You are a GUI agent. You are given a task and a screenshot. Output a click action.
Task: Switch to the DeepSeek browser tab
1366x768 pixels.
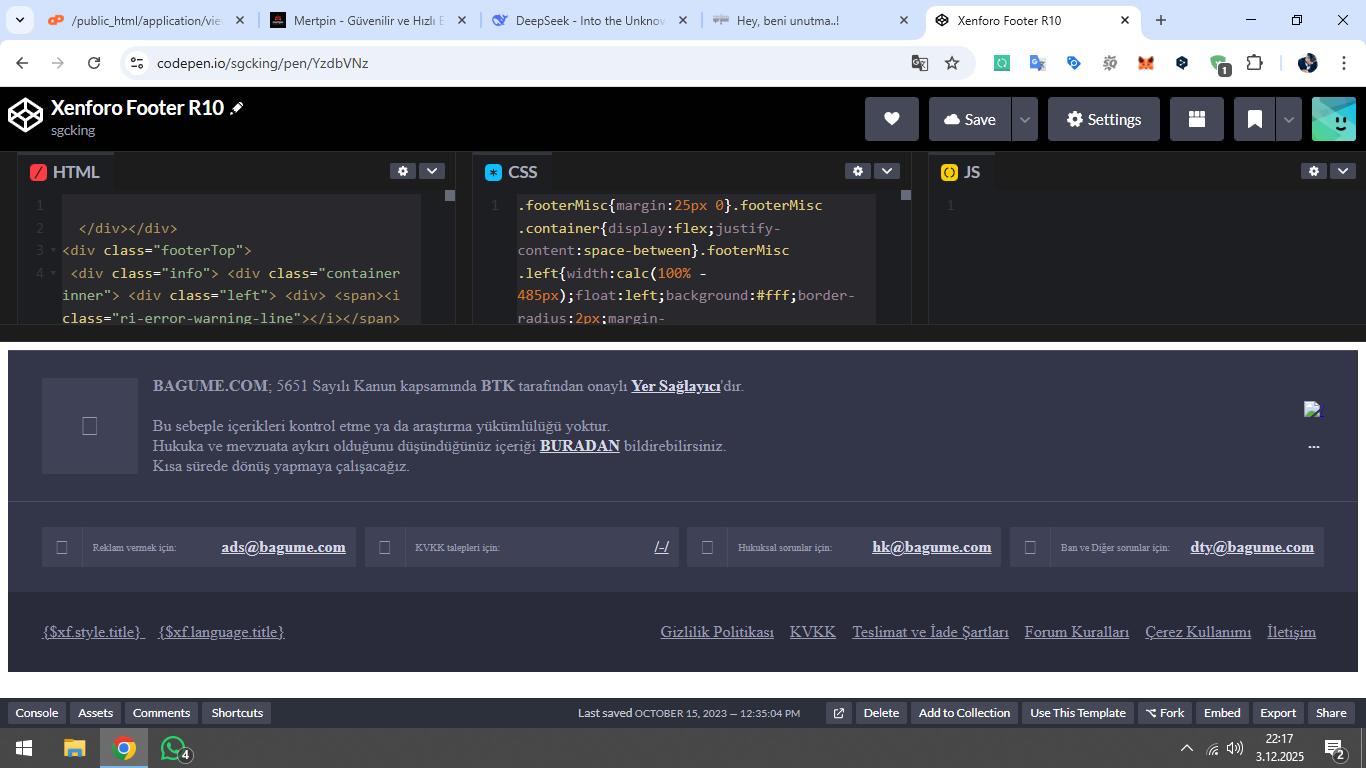590,20
